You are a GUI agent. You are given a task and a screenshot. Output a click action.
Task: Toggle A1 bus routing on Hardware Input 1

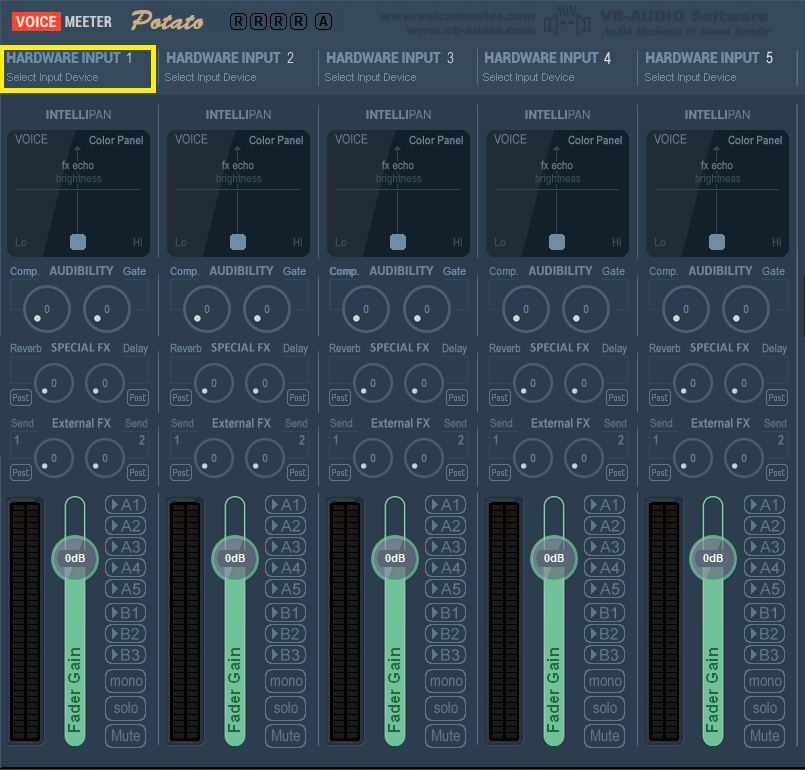tap(126, 505)
